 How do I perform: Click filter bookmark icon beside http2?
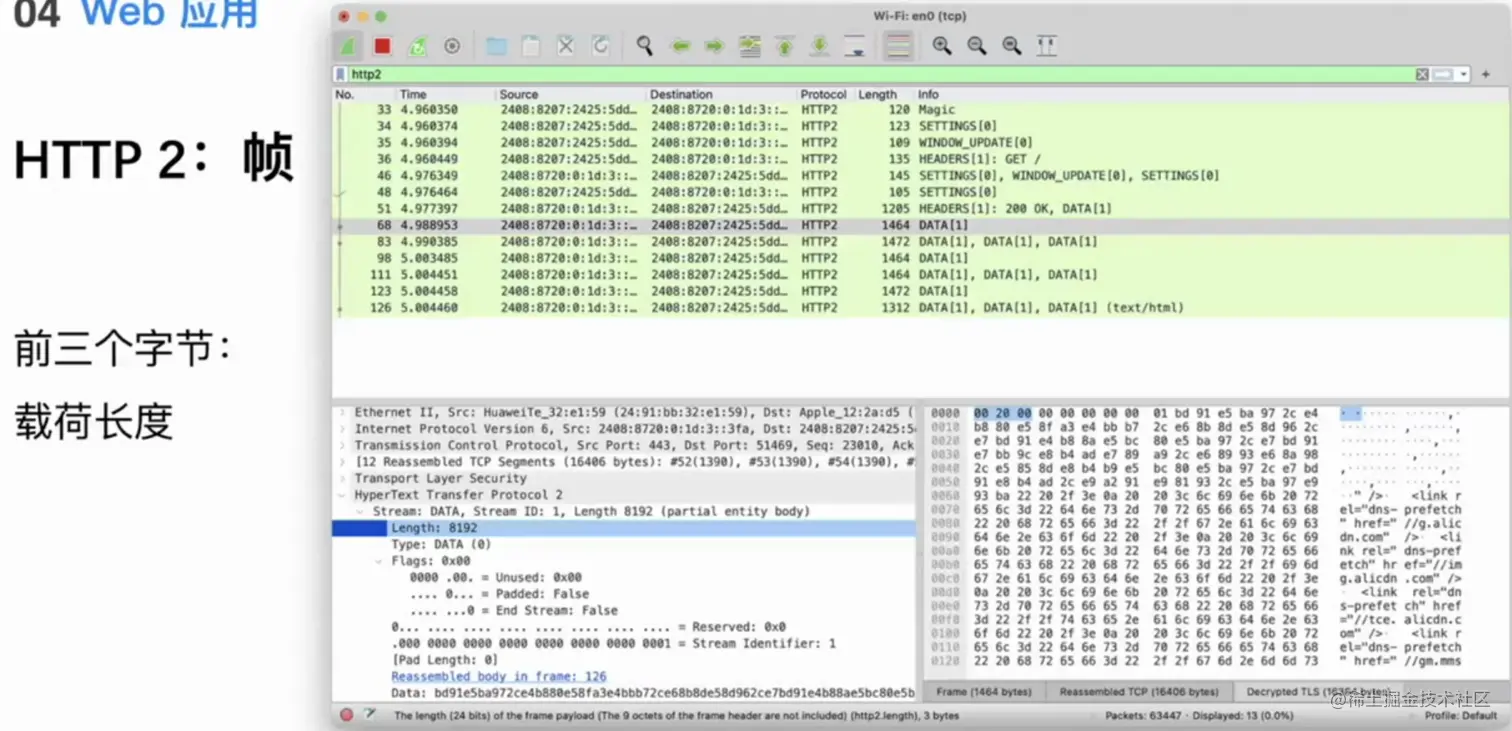click(x=341, y=74)
